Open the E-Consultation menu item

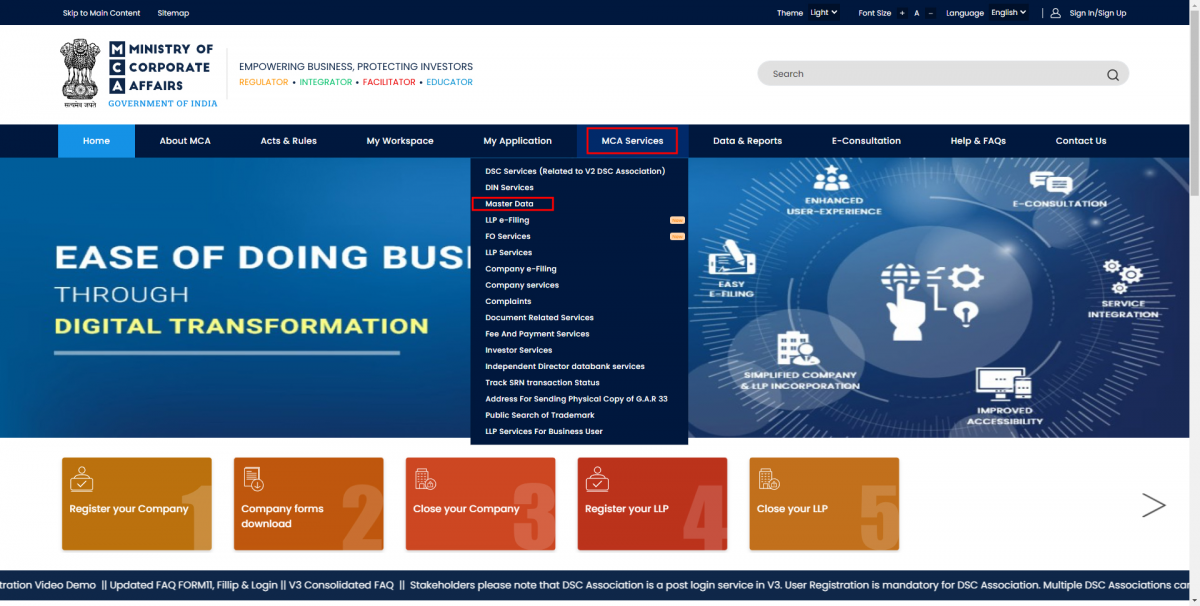(866, 140)
